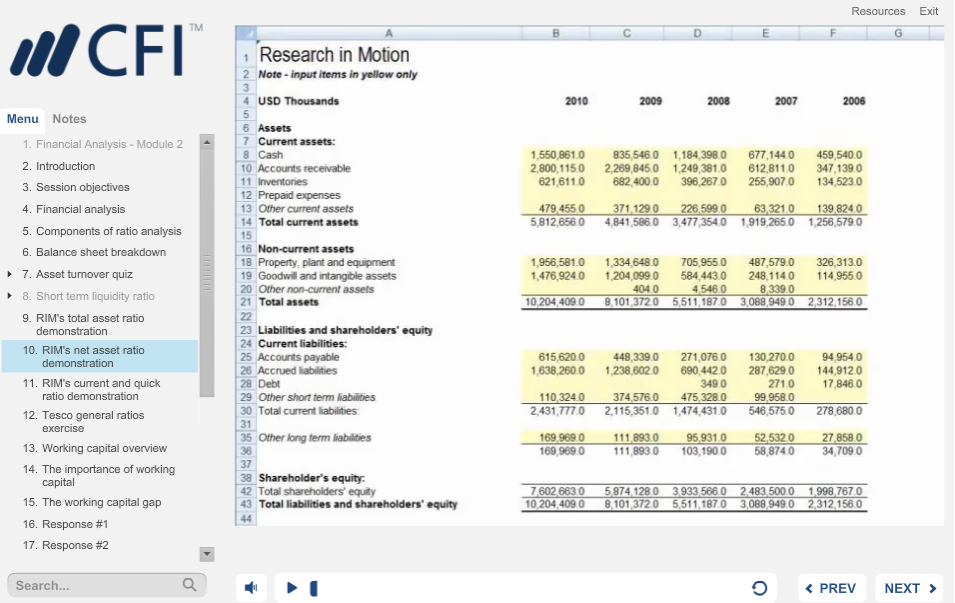Click column A header in spreadsheet
This screenshot has width=955, height=603.
coord(389,33)
